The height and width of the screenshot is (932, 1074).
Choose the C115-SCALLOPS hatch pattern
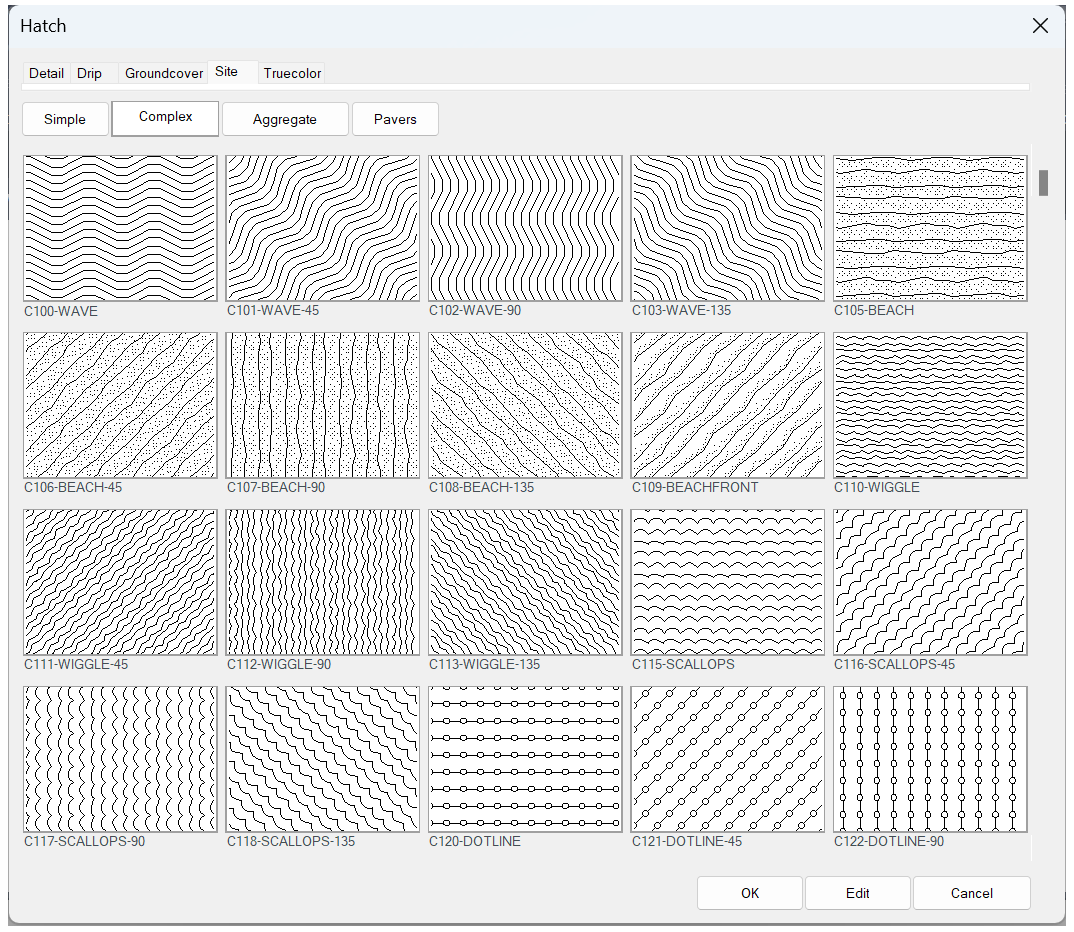[x=727, y=582]
